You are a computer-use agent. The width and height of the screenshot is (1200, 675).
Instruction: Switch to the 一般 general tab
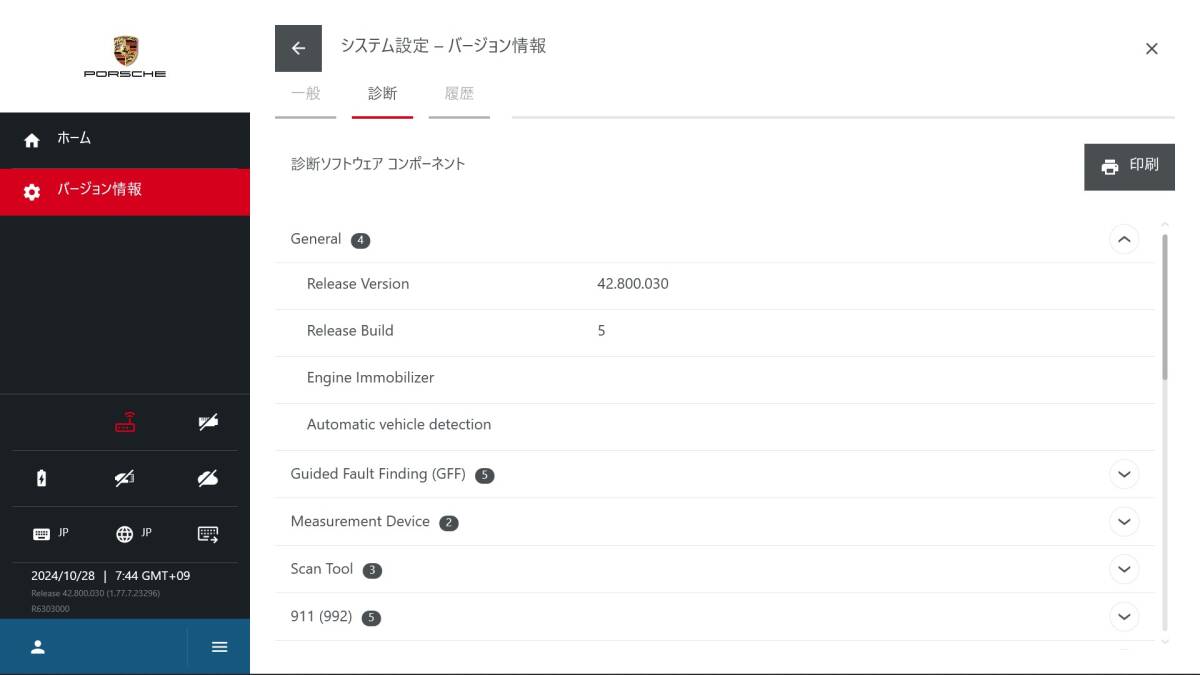(305, 93)
